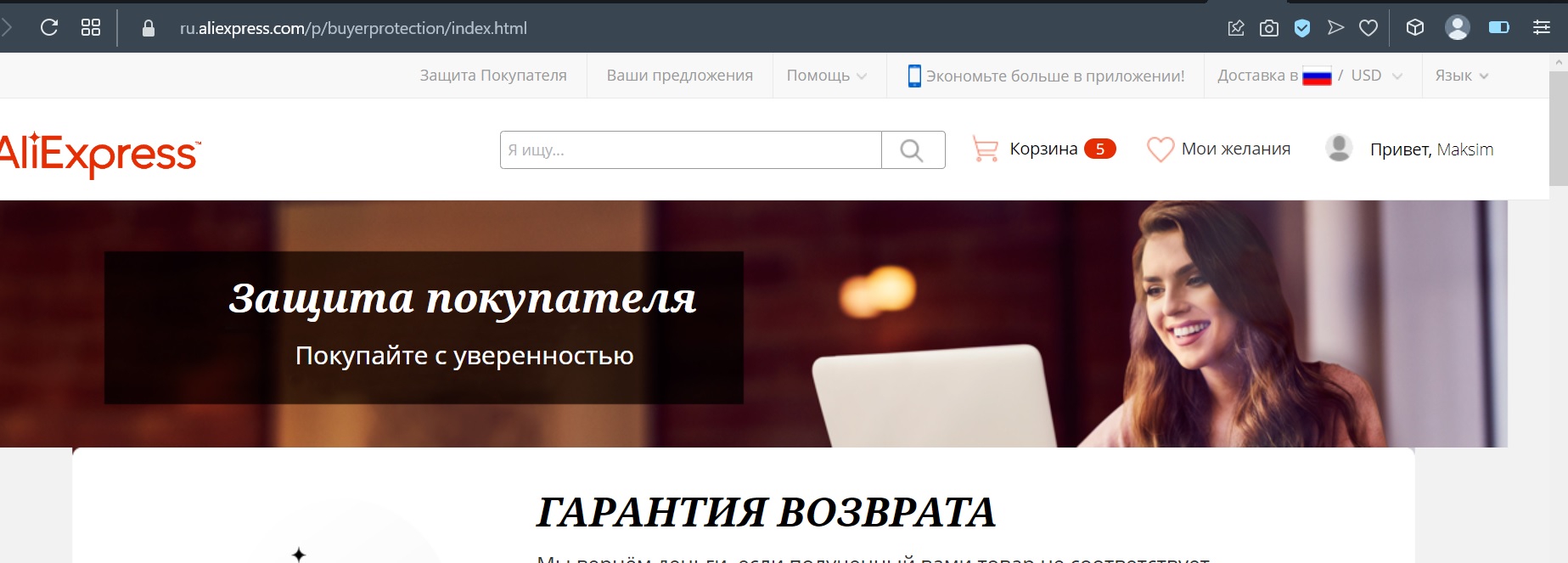Screen dimensions: 1568x563
Task: Click the phone app icon
Action: click(x=914, y=76)
